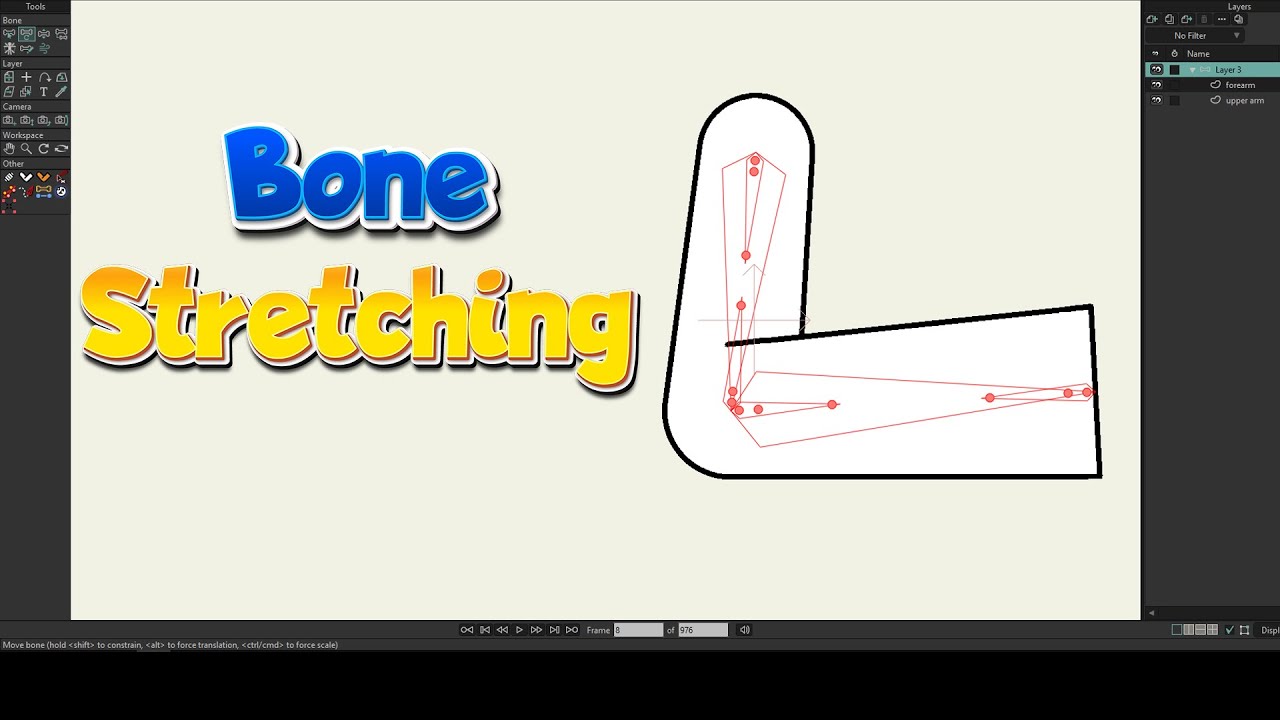The height and width of the screenshot is (720, 1280).
Task: Click the Name column header
Action: pos(1198,54)
